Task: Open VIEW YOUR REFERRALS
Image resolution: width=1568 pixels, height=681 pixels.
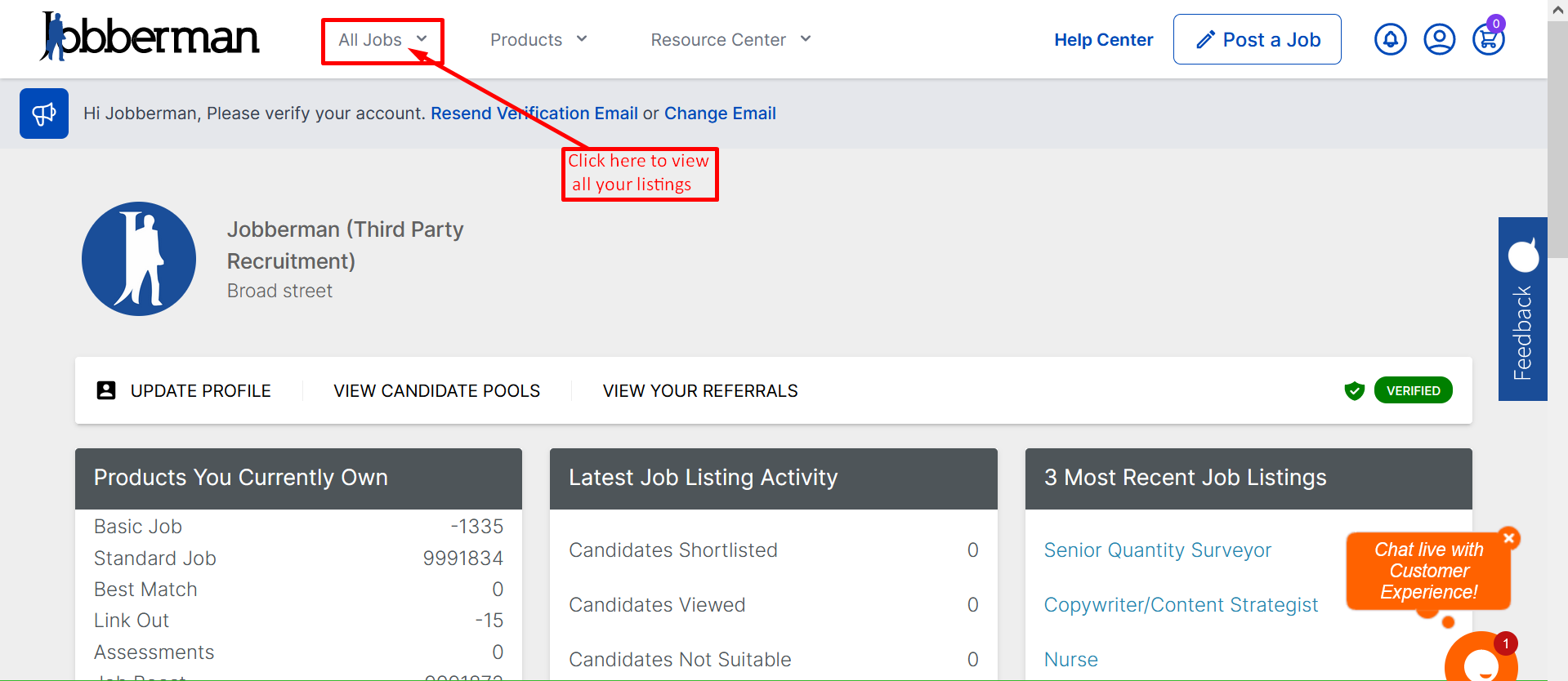Action: pyautogui.click(x=700, y=391)
